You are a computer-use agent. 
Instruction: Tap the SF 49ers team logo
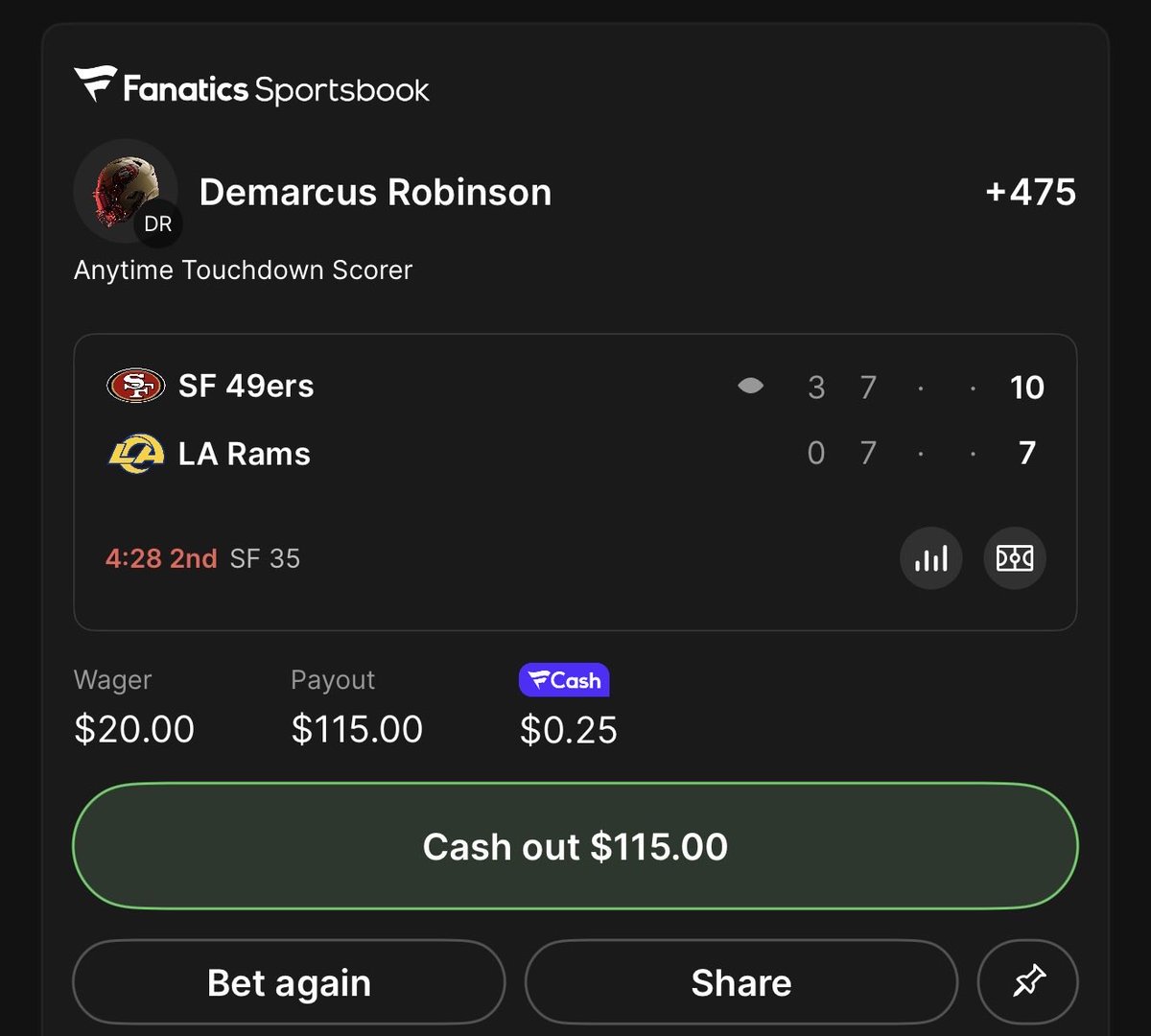[135, 386]
